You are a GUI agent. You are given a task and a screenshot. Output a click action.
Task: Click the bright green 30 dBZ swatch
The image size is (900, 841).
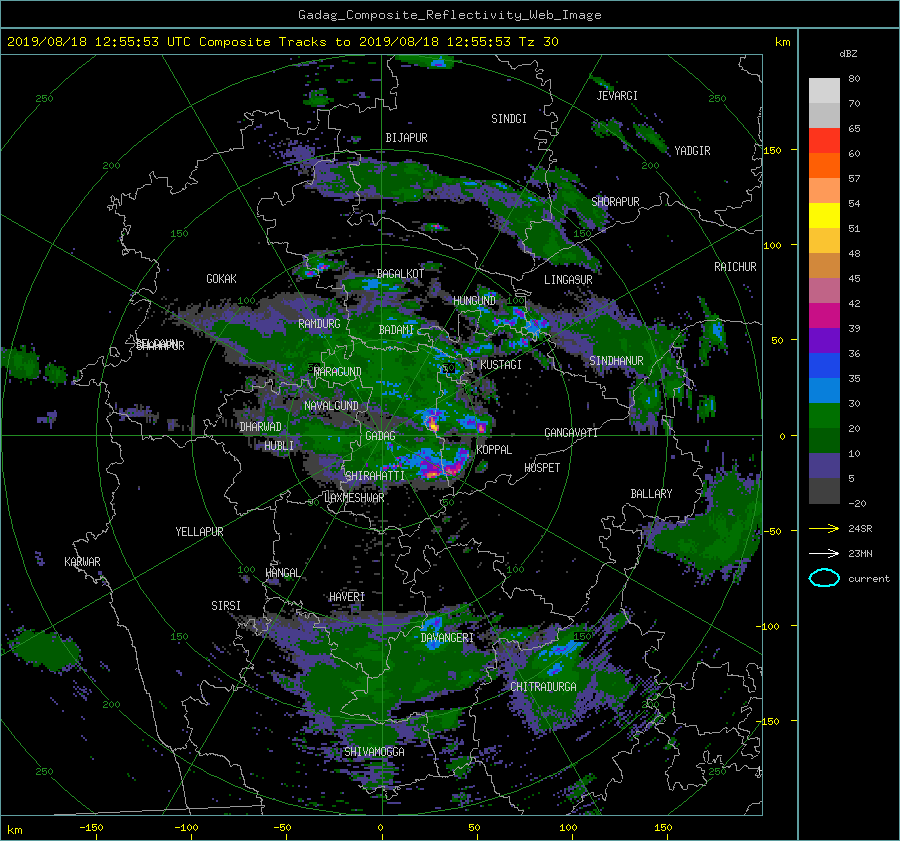click(824, 415)
